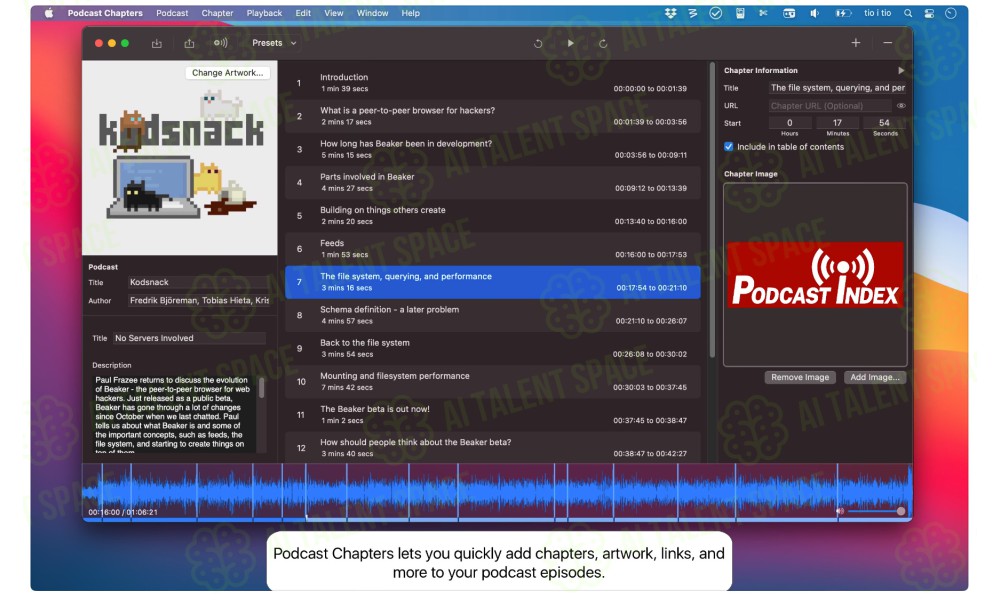The width and height of the screenshot is (1000, 600).
Task: Select chapter Mounting and filesystem performance
Action: click(492, 381)
